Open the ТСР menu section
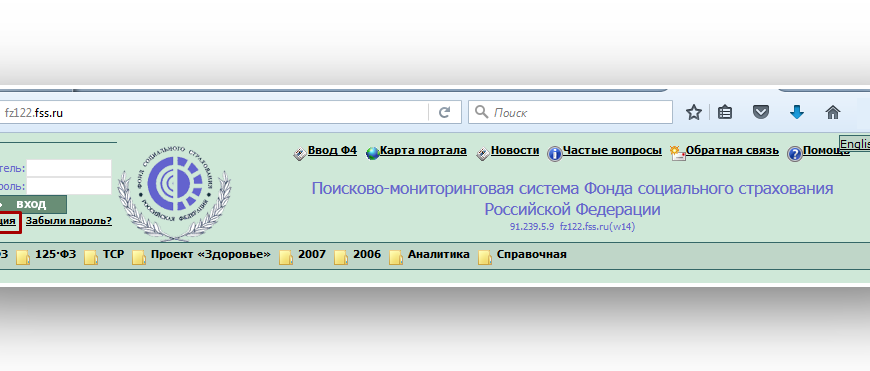Viewport: 870px width, 371px height. click(x=113, y=255)
